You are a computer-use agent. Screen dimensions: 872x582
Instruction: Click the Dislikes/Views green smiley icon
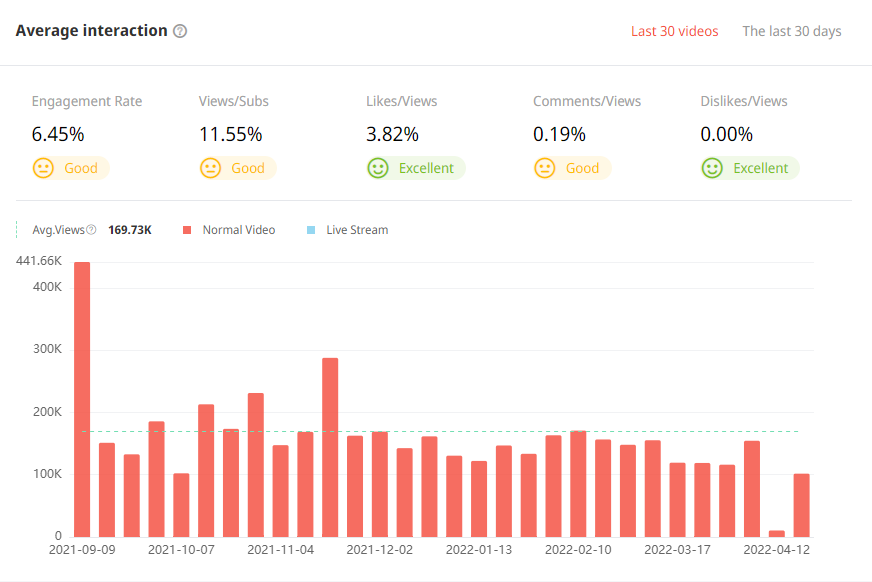pos(712,168)
